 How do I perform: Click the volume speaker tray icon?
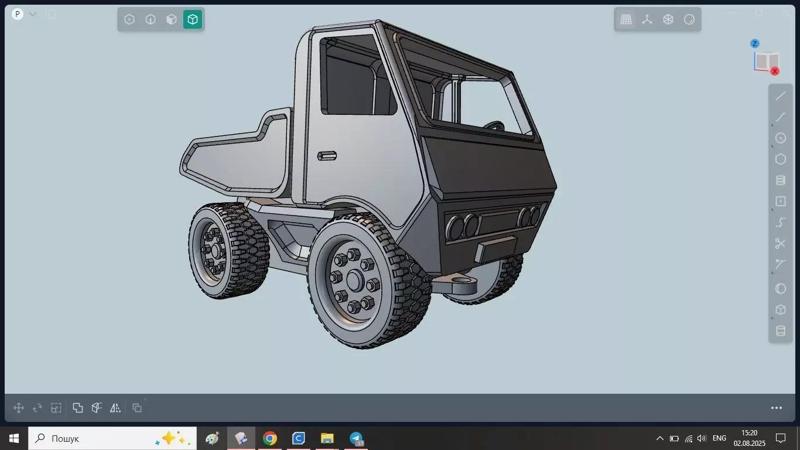(702, 438)
